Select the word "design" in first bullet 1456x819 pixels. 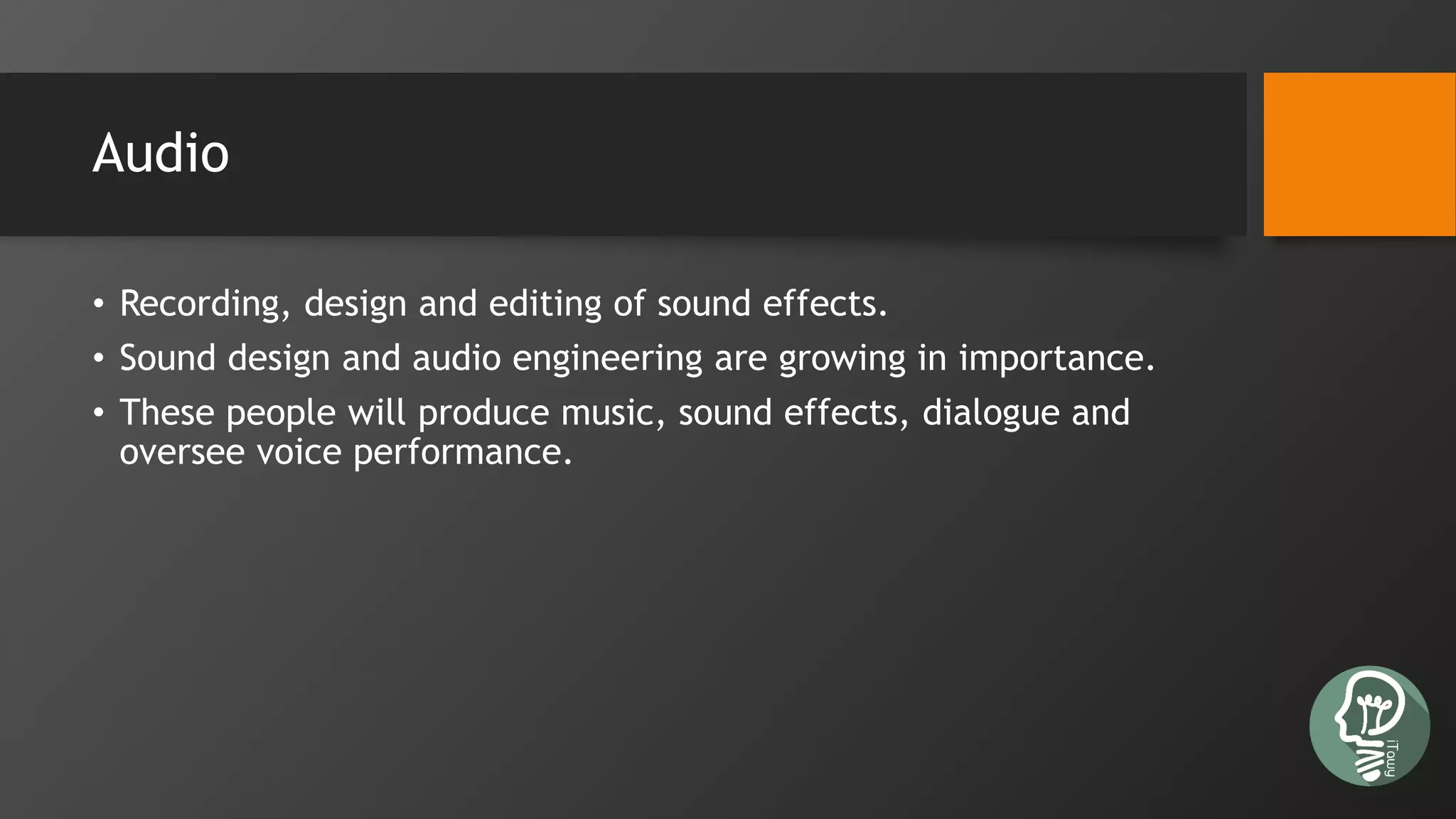tap(355, 304)
